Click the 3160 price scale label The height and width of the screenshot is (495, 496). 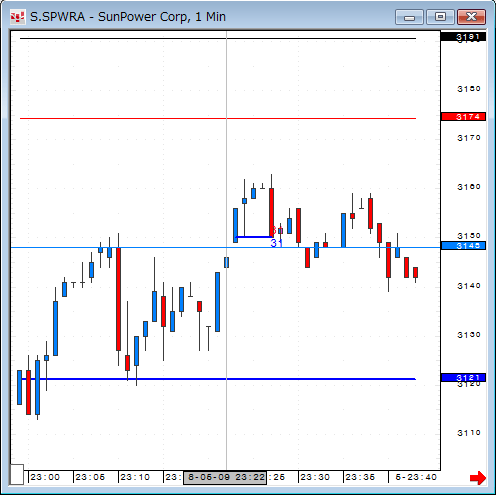click(469, 187)
